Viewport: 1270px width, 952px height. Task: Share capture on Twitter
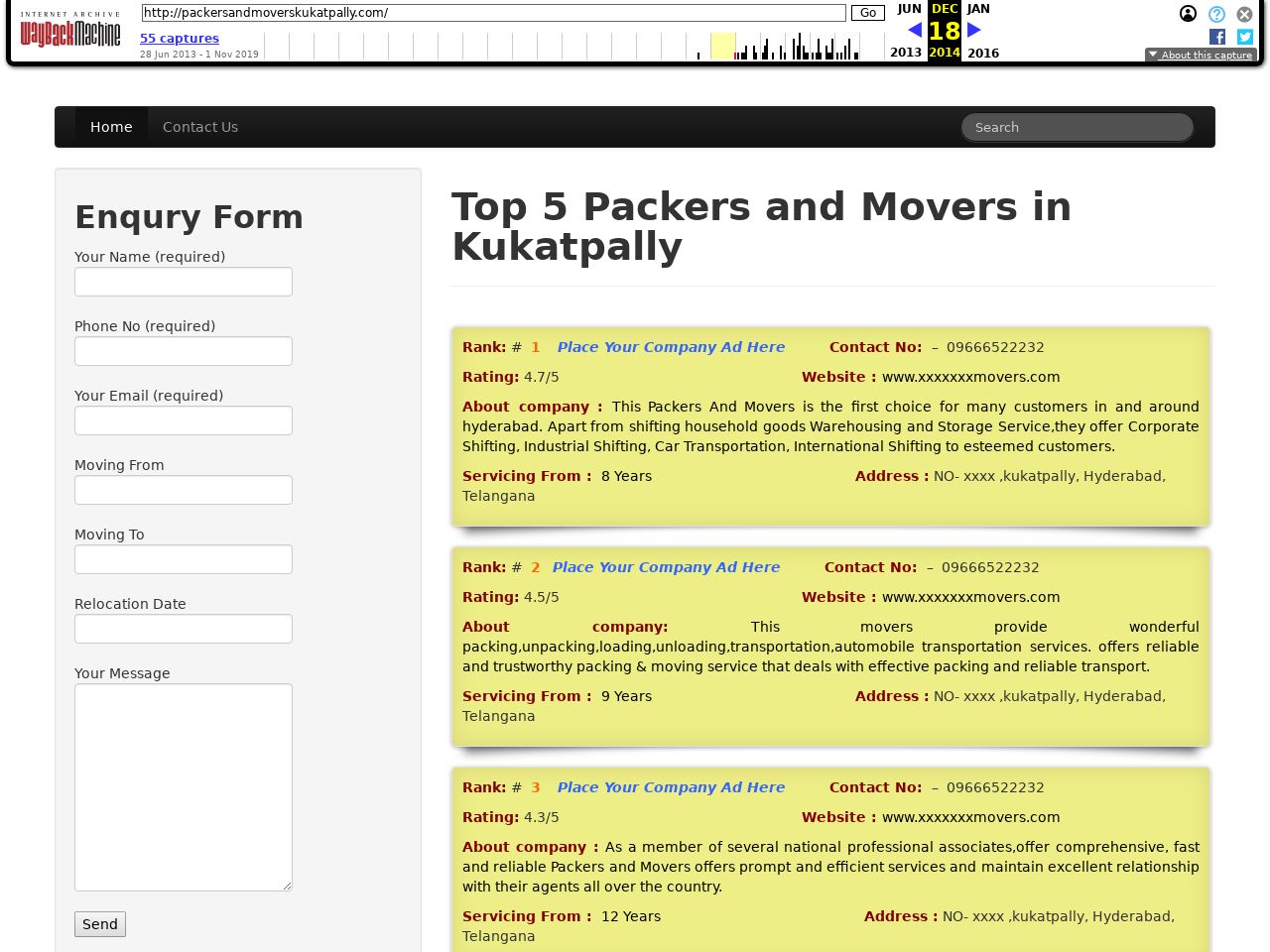(x=1244, y=37)
